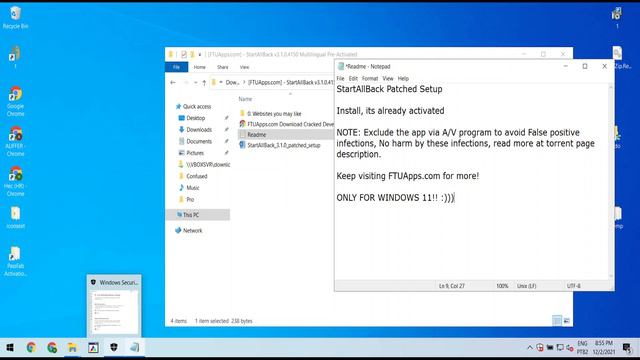Click the File tab in Explorer
Image resolution: width=640 pixels, height=360 pixels.
[176, 67]
